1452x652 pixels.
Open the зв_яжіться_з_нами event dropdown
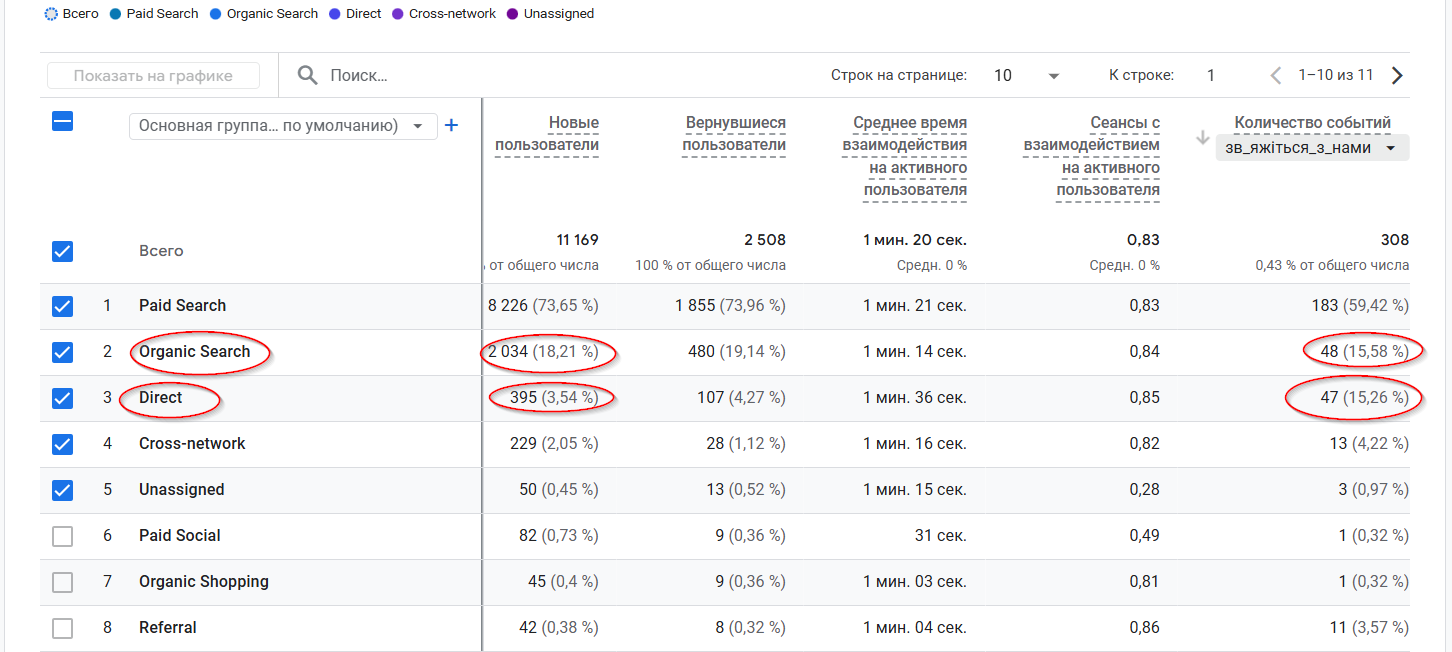point(1312,148)
